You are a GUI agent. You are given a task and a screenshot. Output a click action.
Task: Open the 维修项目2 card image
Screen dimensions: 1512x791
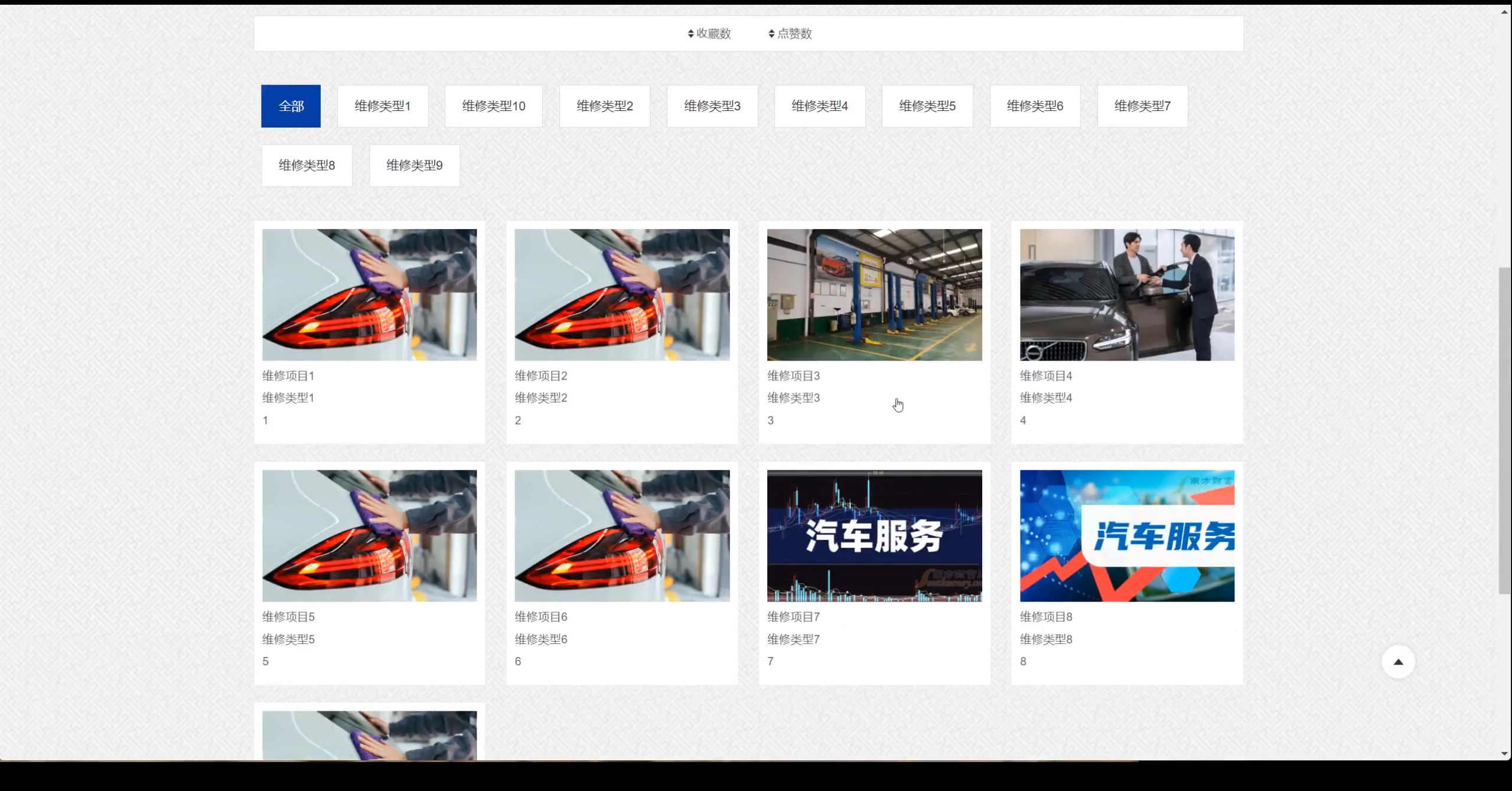click(x=622, y=295)
